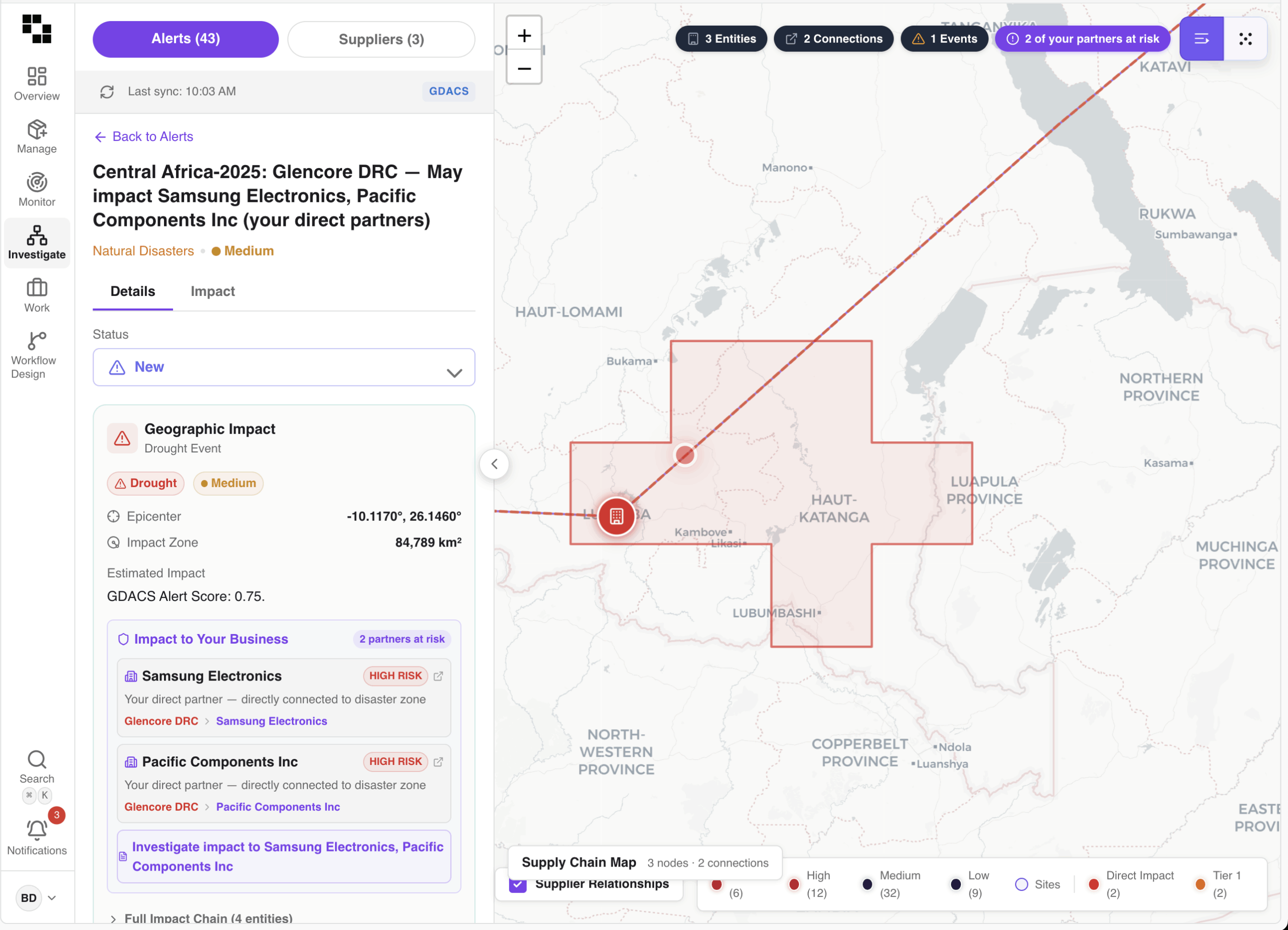Viewport: 1288px width, 930px height.
Task: Switch to the list view toggle
Action: click(1201, 39)
